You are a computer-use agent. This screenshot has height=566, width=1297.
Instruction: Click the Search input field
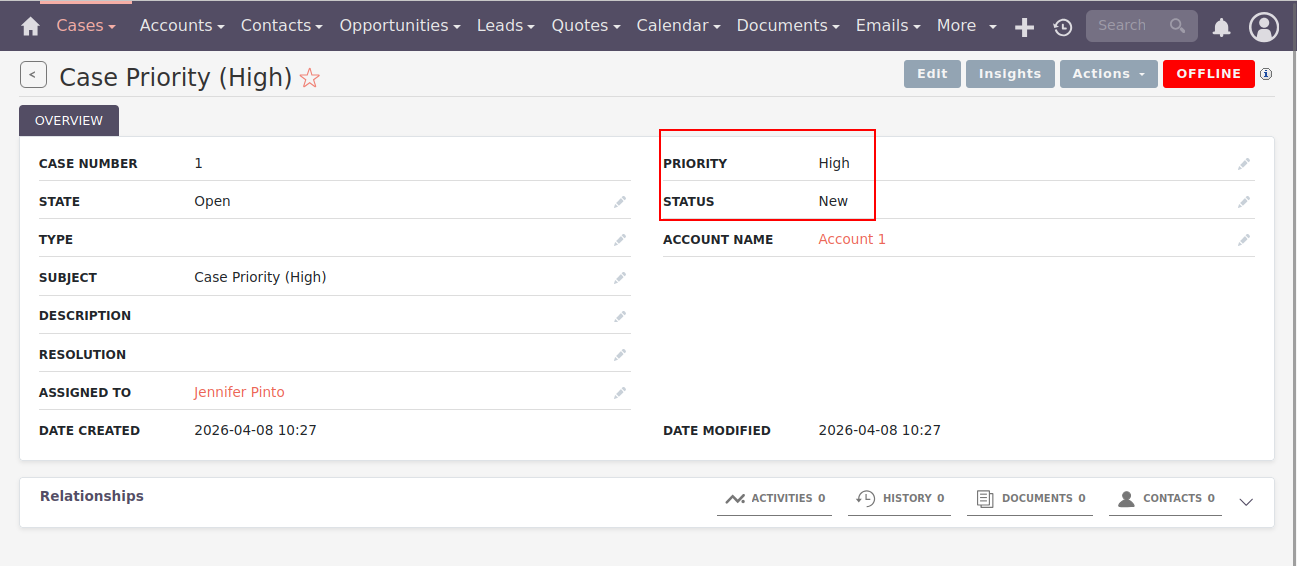point(1130,26)
